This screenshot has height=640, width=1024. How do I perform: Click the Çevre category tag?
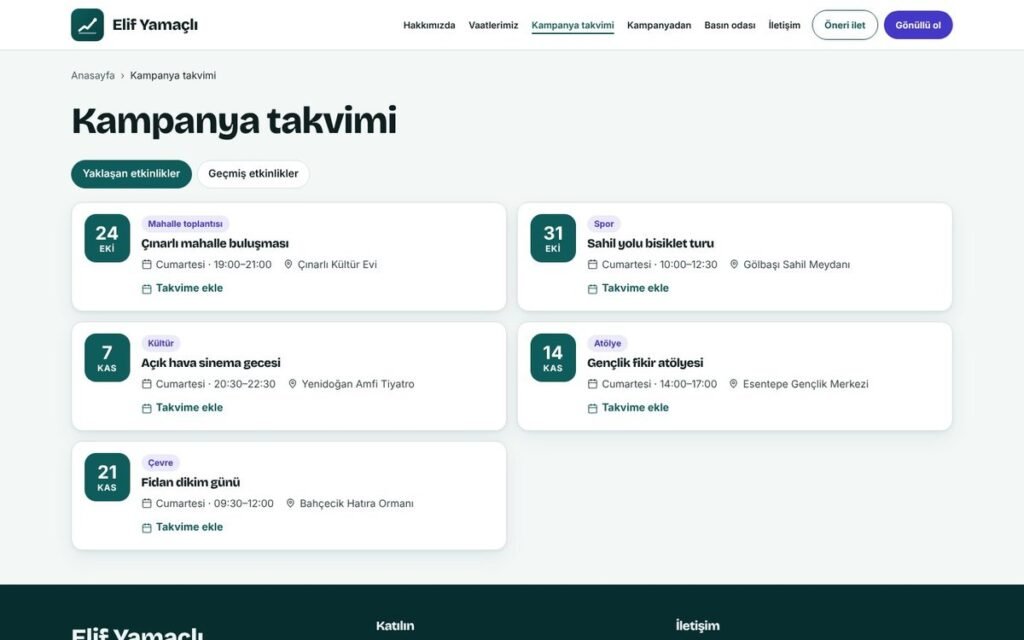point(161,463)
